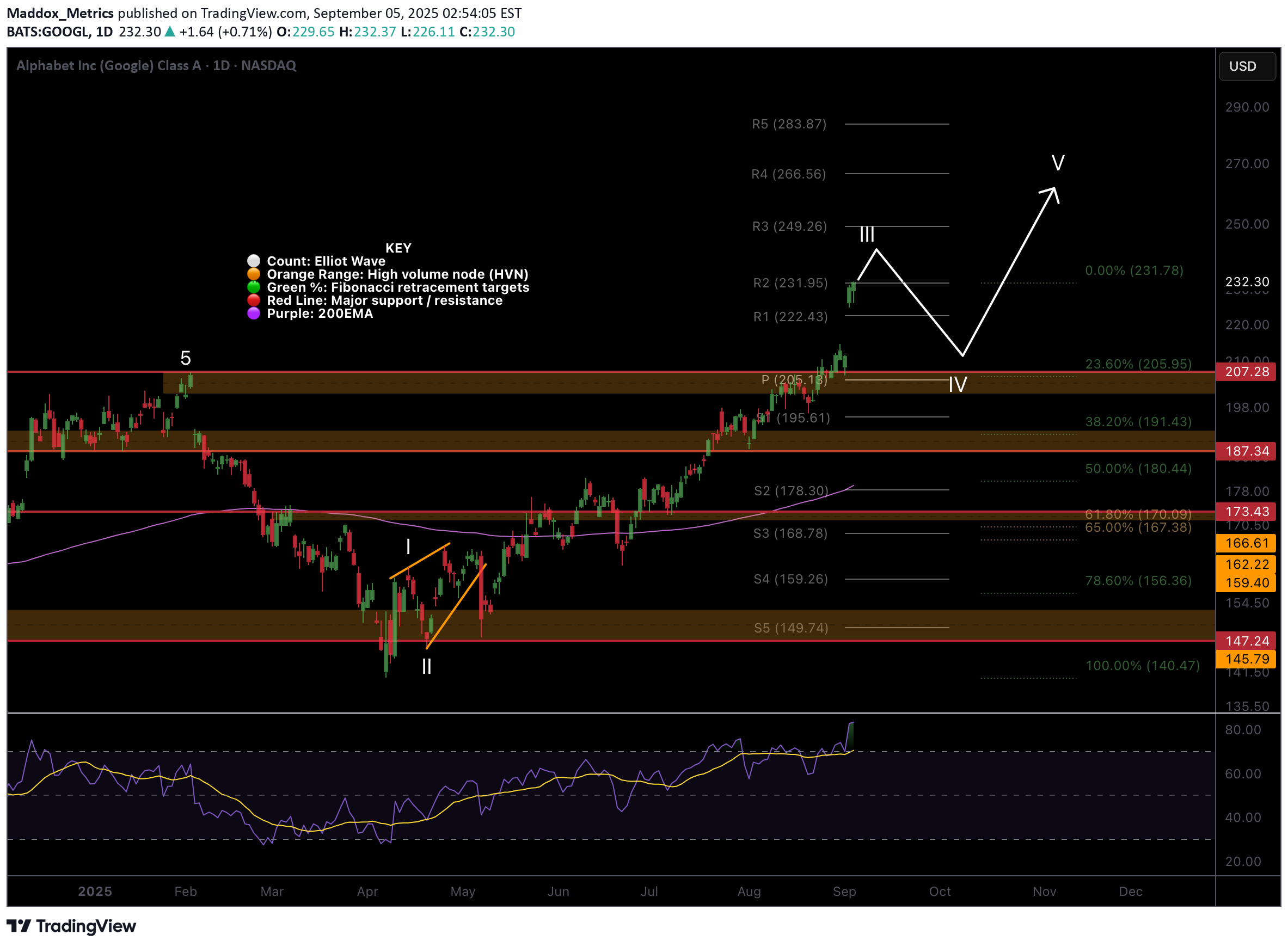Click the 2025 label on time axis

coord(95,892)
